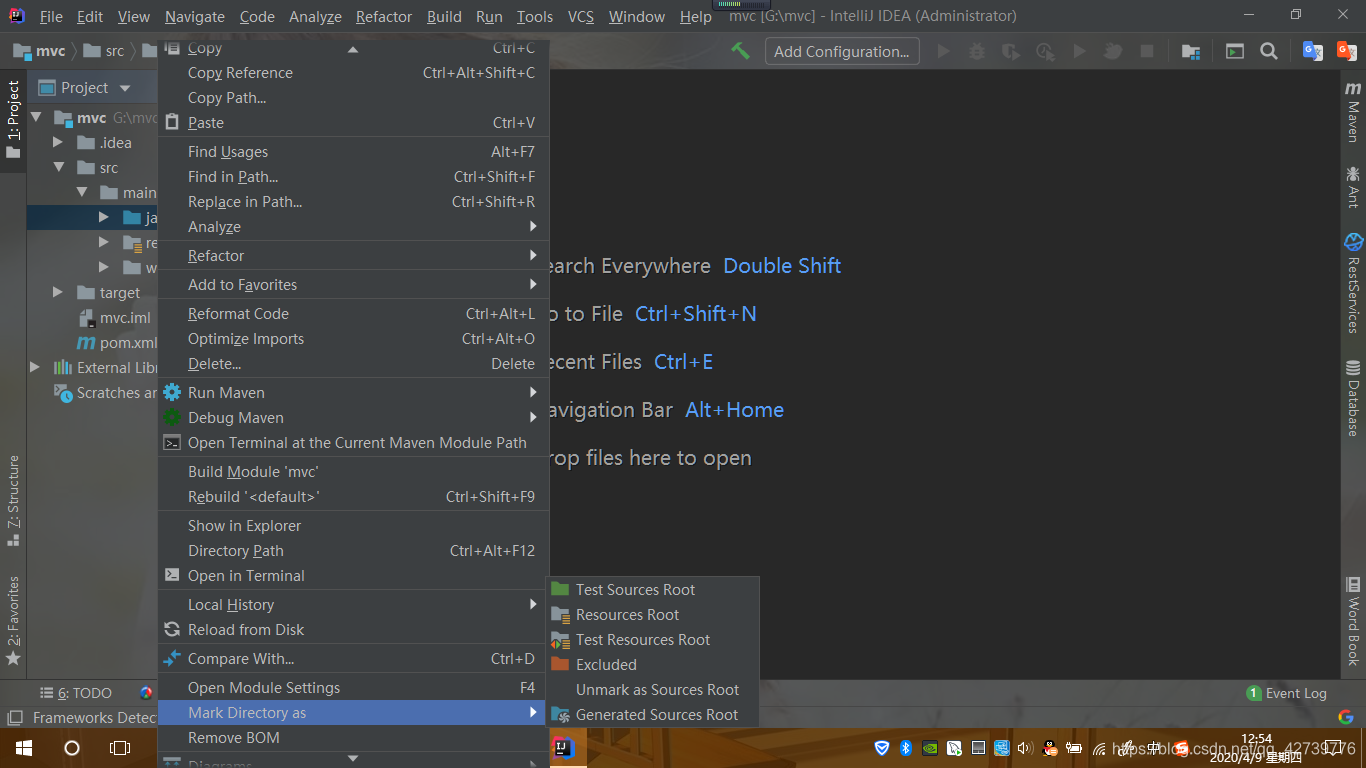Image resolution: width=1366 pixels, height=768 pixels.
Task: Click the Bluetooth tray icon
Action: tap(905, 748)
